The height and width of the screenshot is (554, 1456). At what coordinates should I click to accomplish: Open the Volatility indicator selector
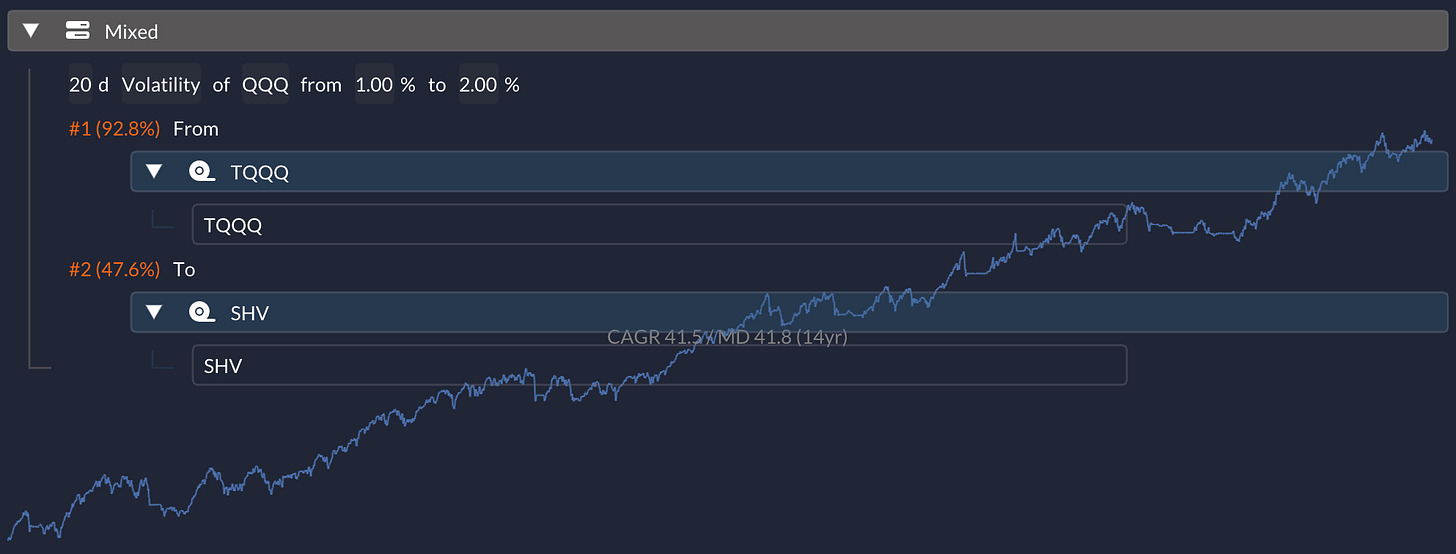click(161, 85)
